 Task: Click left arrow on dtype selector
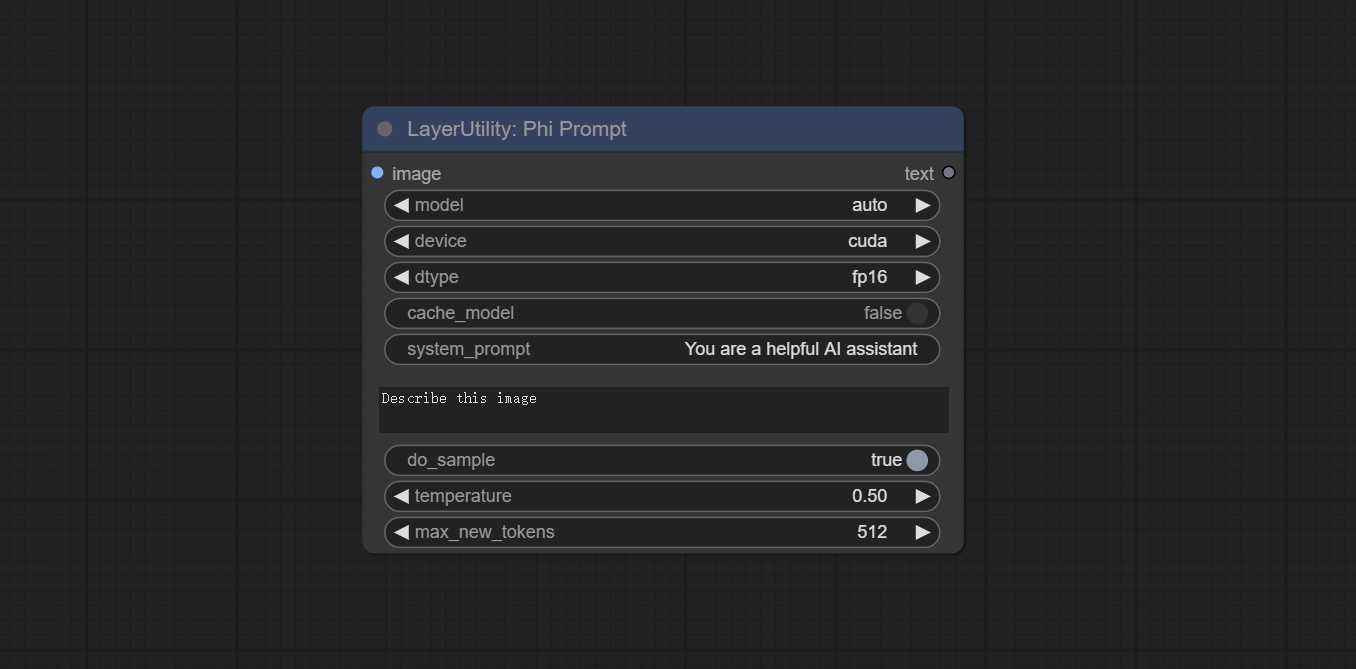click(x=401, y=277)
